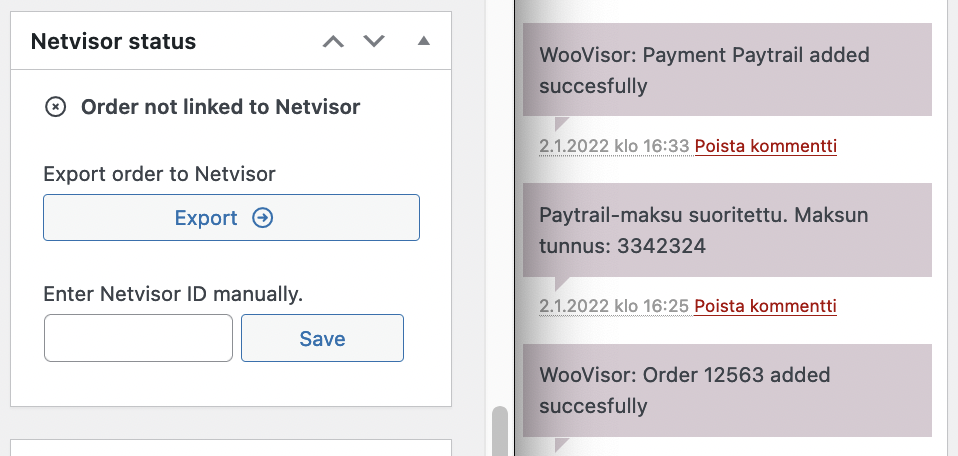Click the Export order to Netvisor label
The image size is (958, 456).
tap(159, 174)
